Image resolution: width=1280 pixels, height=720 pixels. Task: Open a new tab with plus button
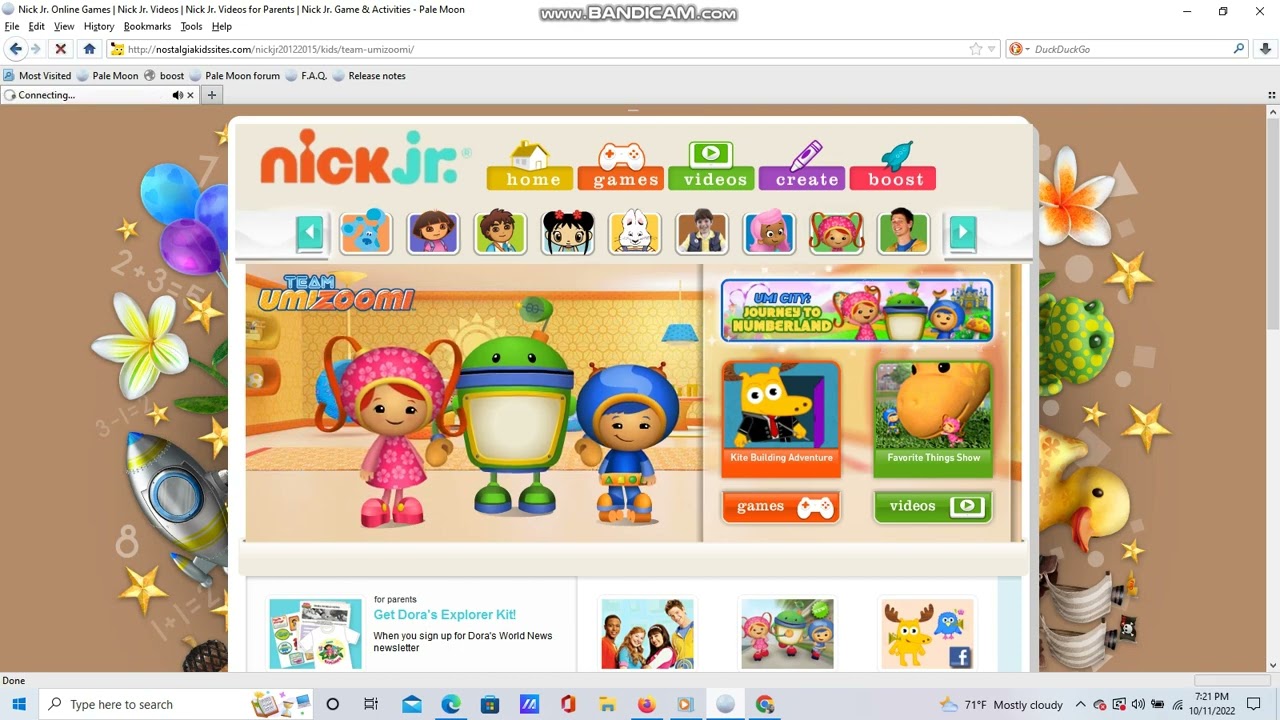[212, 95]
